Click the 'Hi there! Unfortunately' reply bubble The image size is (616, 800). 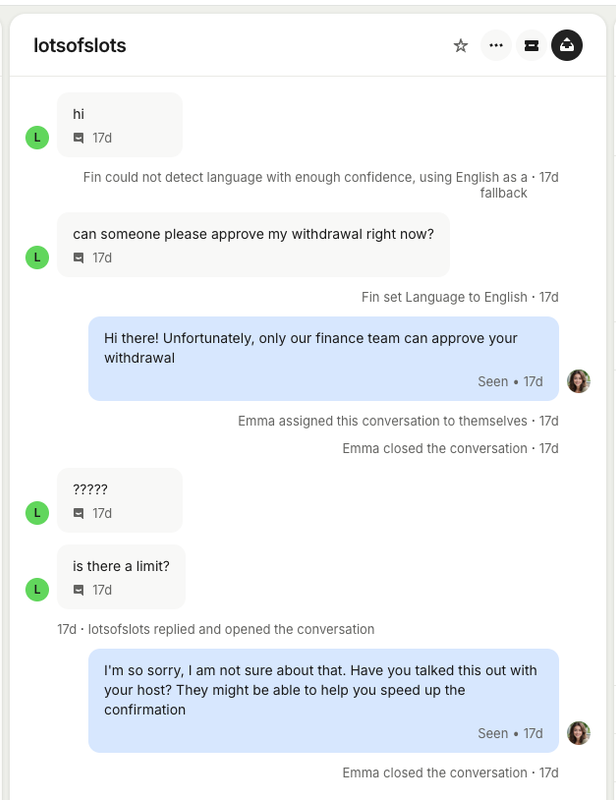click(323, 348)
